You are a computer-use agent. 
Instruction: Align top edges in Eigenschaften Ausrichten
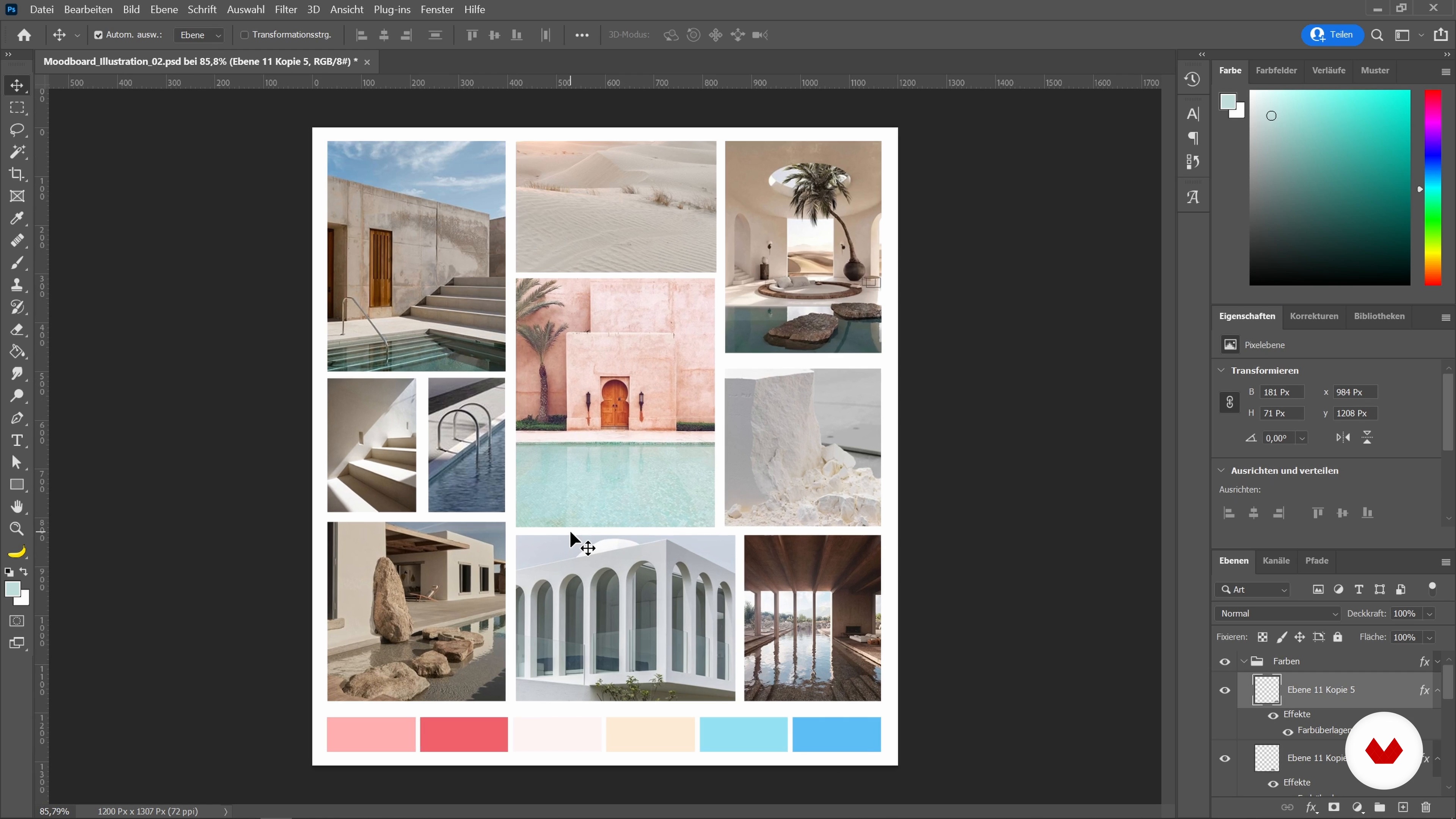point(1318,513)
